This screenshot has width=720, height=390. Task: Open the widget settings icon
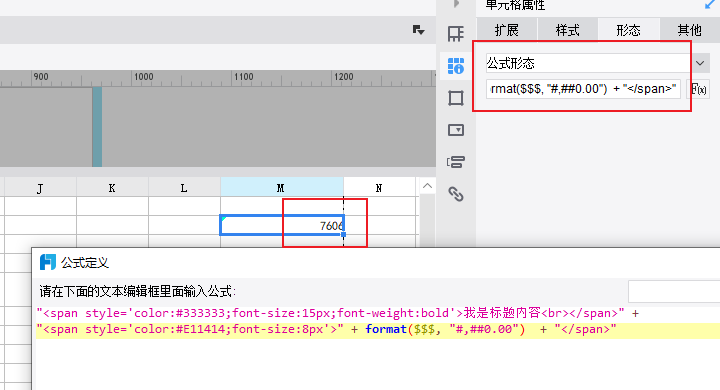pyautogui.click(x=456, y=130)
